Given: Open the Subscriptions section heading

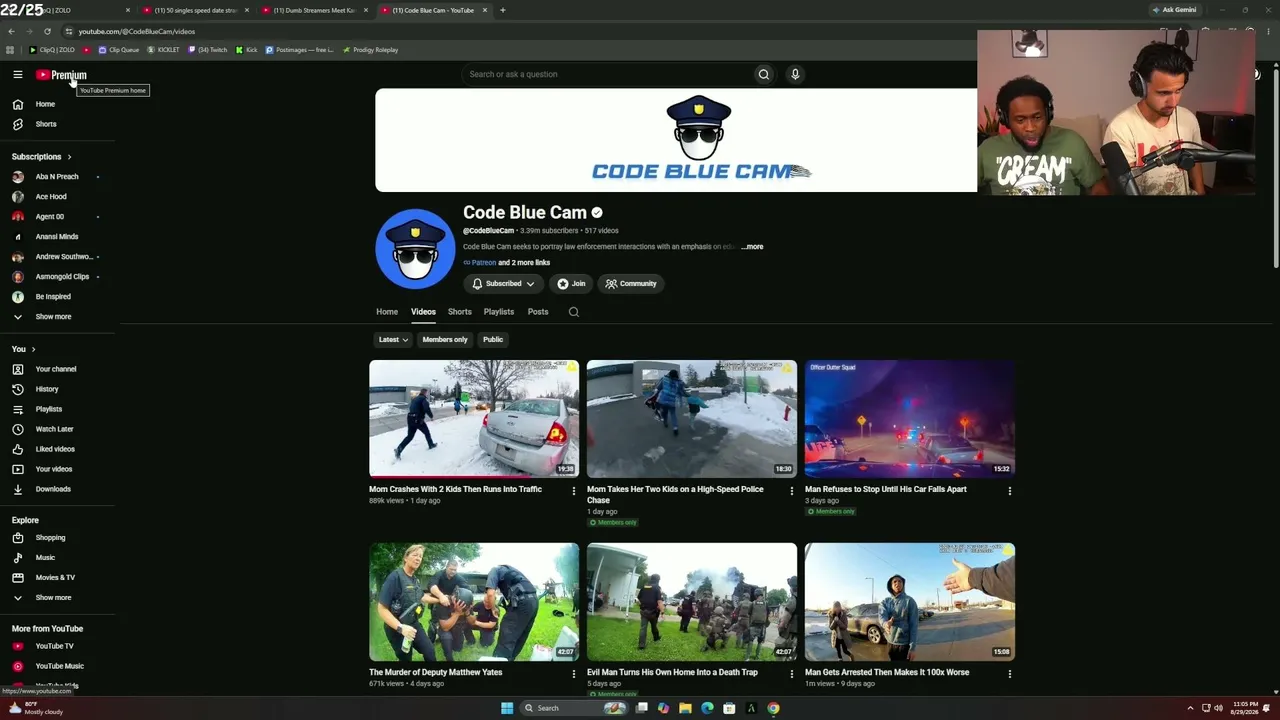Looking at the screenshot, I should pos(41,157).
